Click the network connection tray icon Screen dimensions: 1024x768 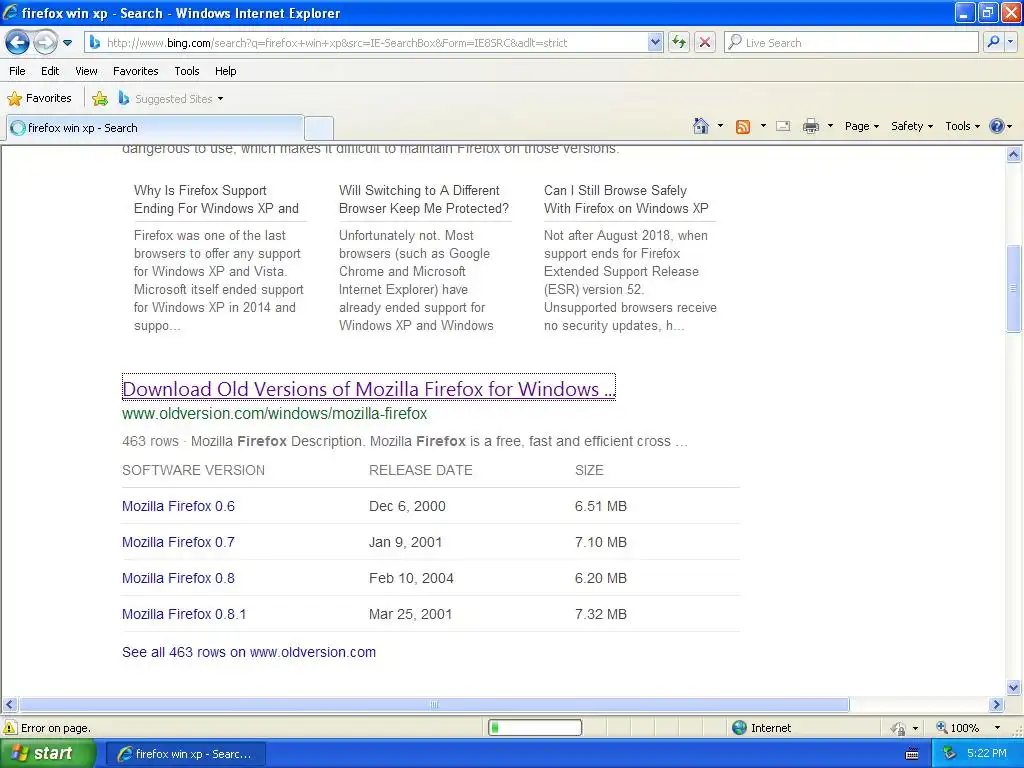pyautogui.click(x=949, y=754)
